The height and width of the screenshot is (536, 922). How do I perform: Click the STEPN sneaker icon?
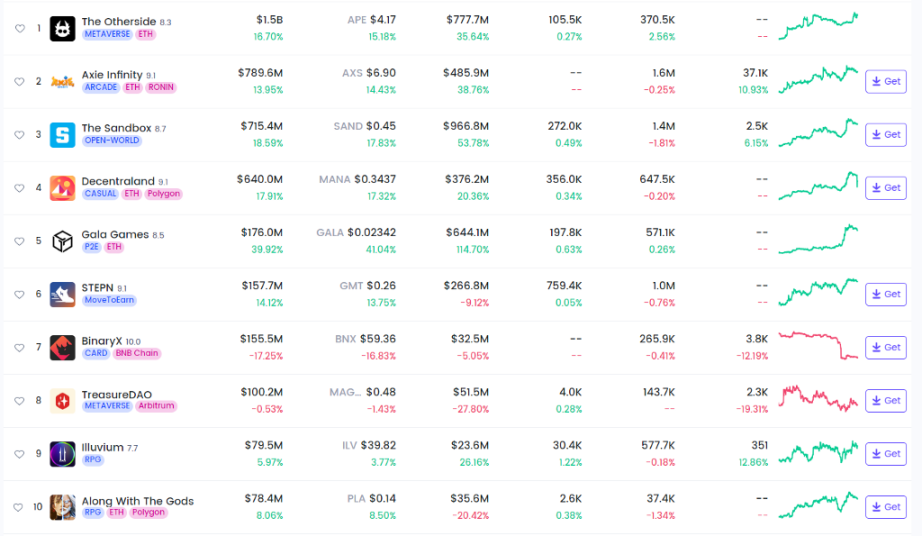(x=63, y=294)
